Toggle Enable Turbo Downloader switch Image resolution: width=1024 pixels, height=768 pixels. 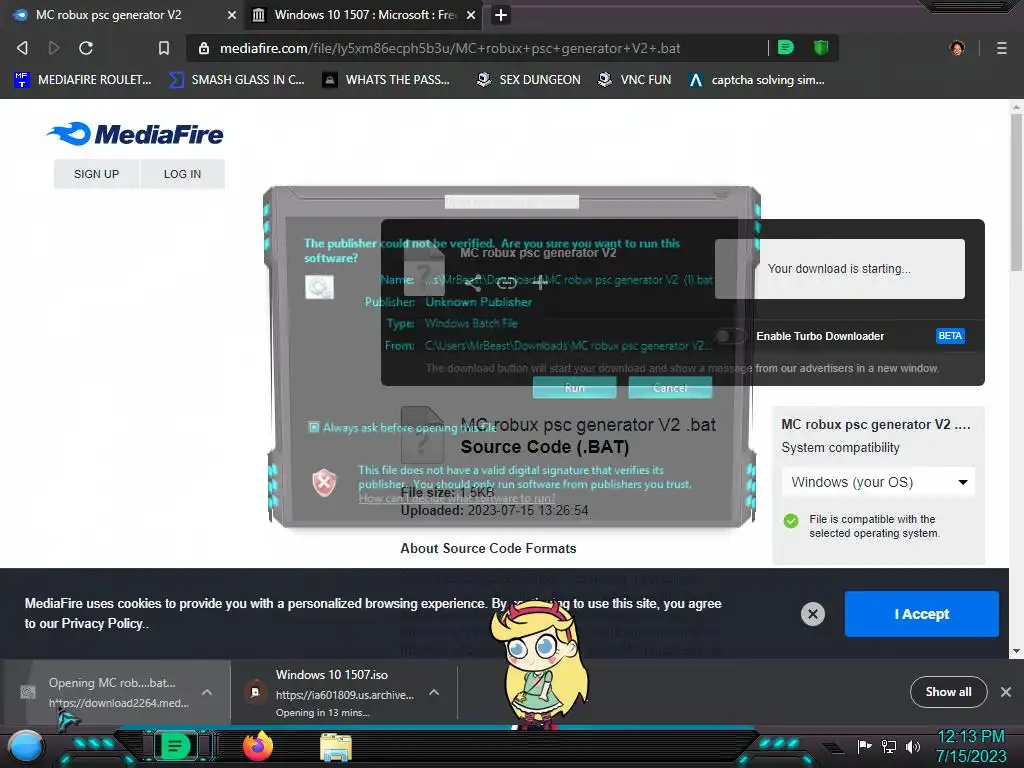[729, 336]
